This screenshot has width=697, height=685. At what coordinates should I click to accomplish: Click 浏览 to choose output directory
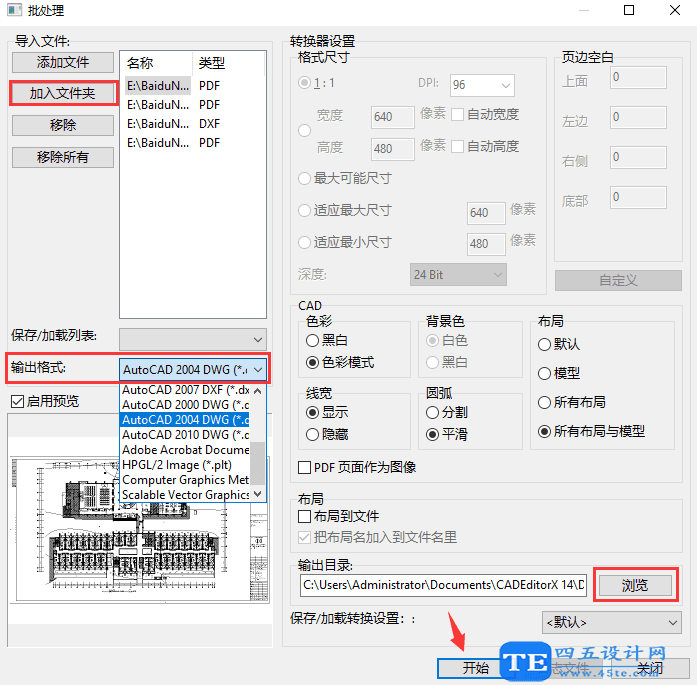(x=635, y=585)
